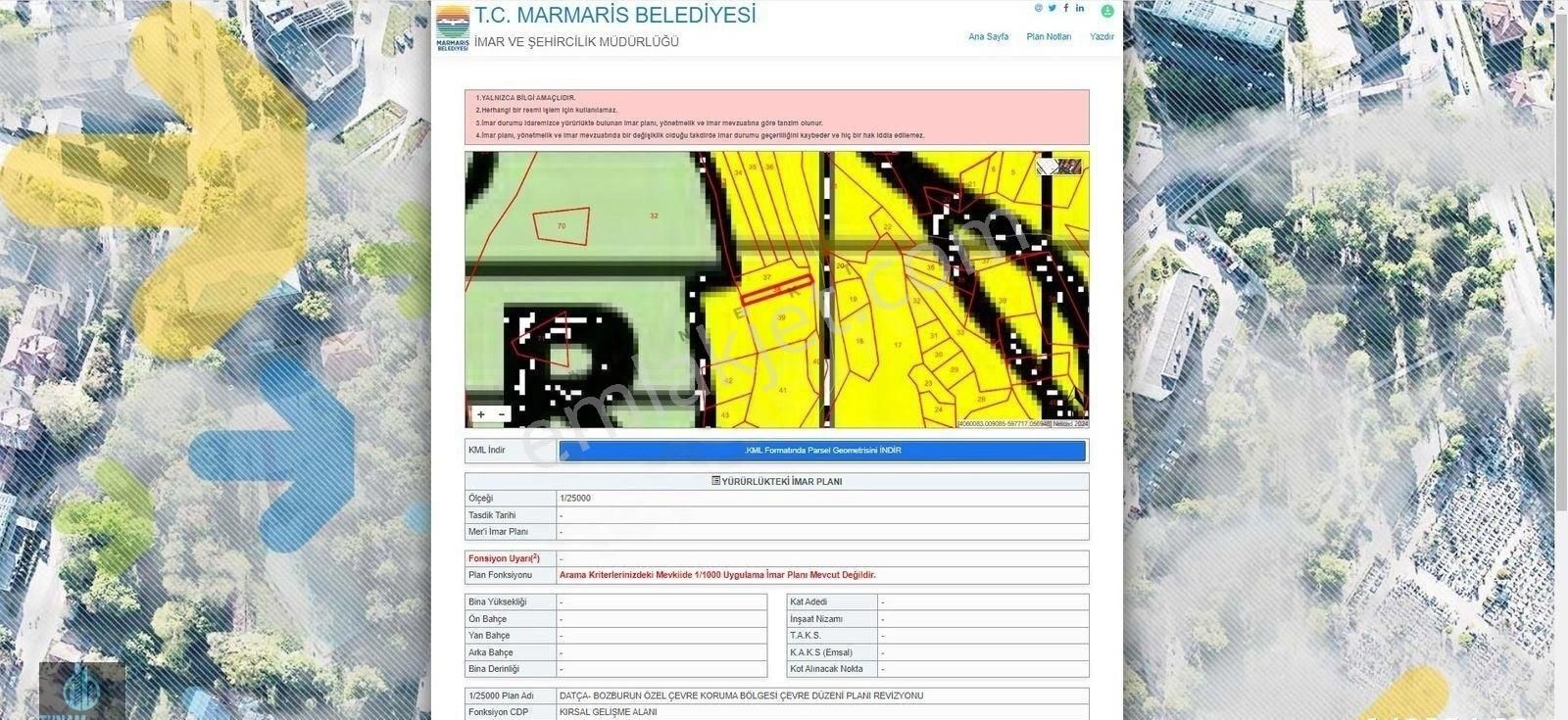Click the Bina Derinliği label
The width and height of the screenshot is (1568, 720).
click(x=495, y=669)
